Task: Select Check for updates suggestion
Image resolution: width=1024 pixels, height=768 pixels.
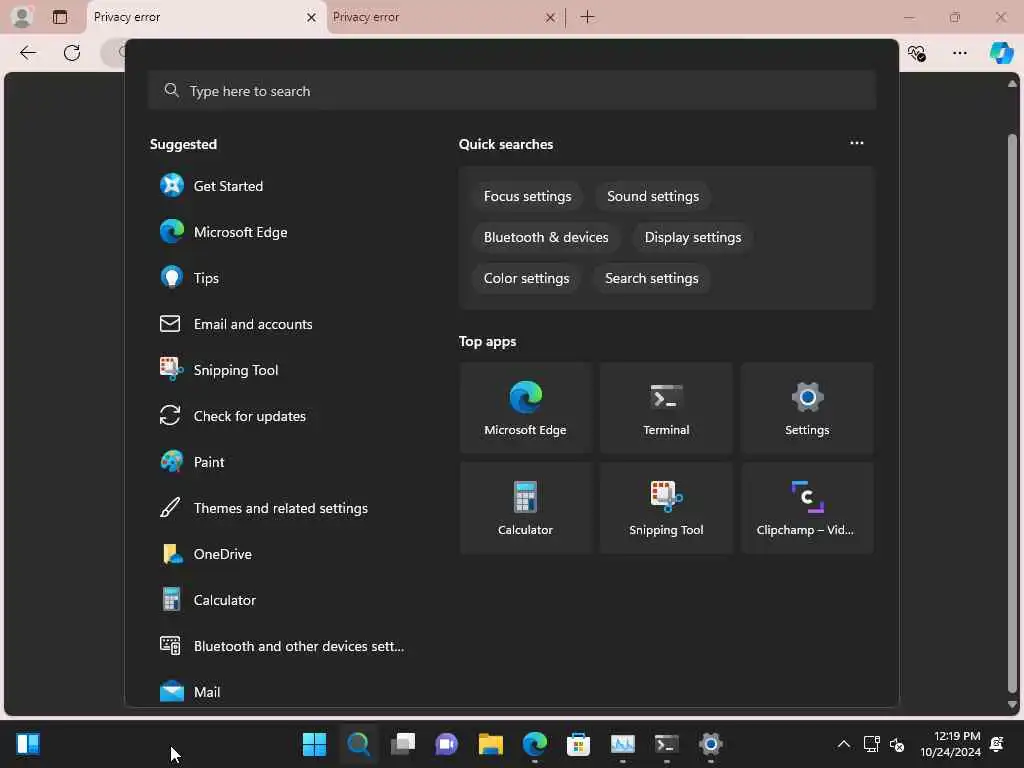Action: click(x=283, y=416)
